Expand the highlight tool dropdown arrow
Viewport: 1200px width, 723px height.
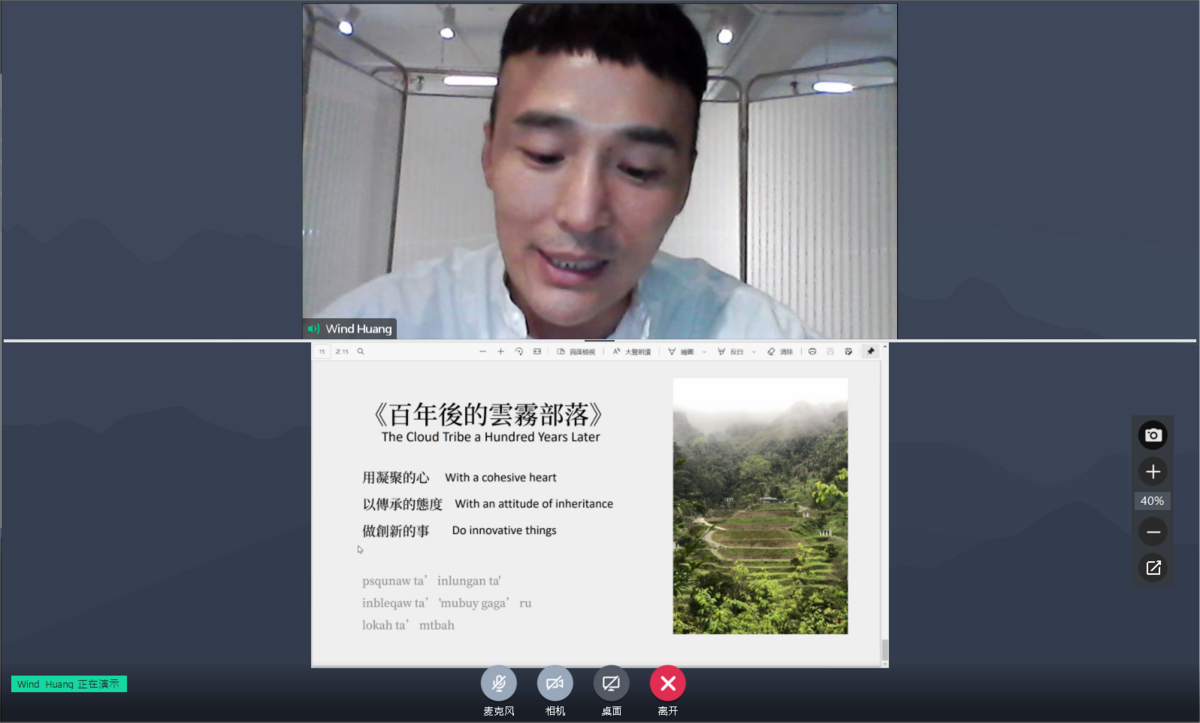(754, 352)
